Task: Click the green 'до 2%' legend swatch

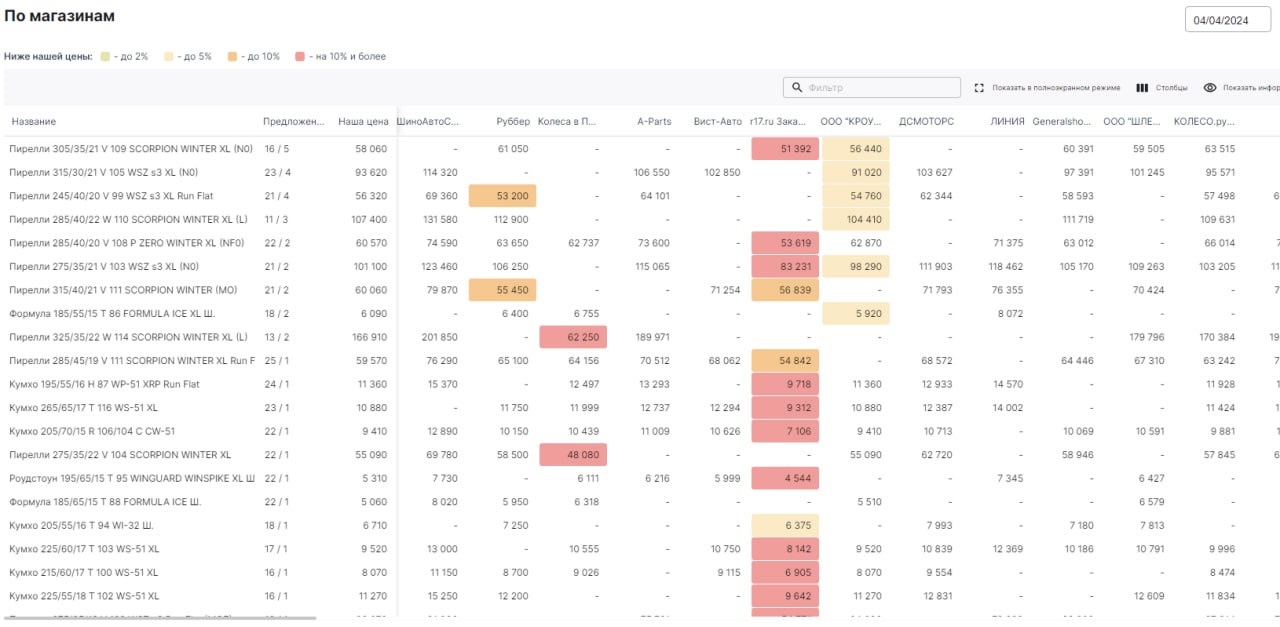Action: coord(104,57)
